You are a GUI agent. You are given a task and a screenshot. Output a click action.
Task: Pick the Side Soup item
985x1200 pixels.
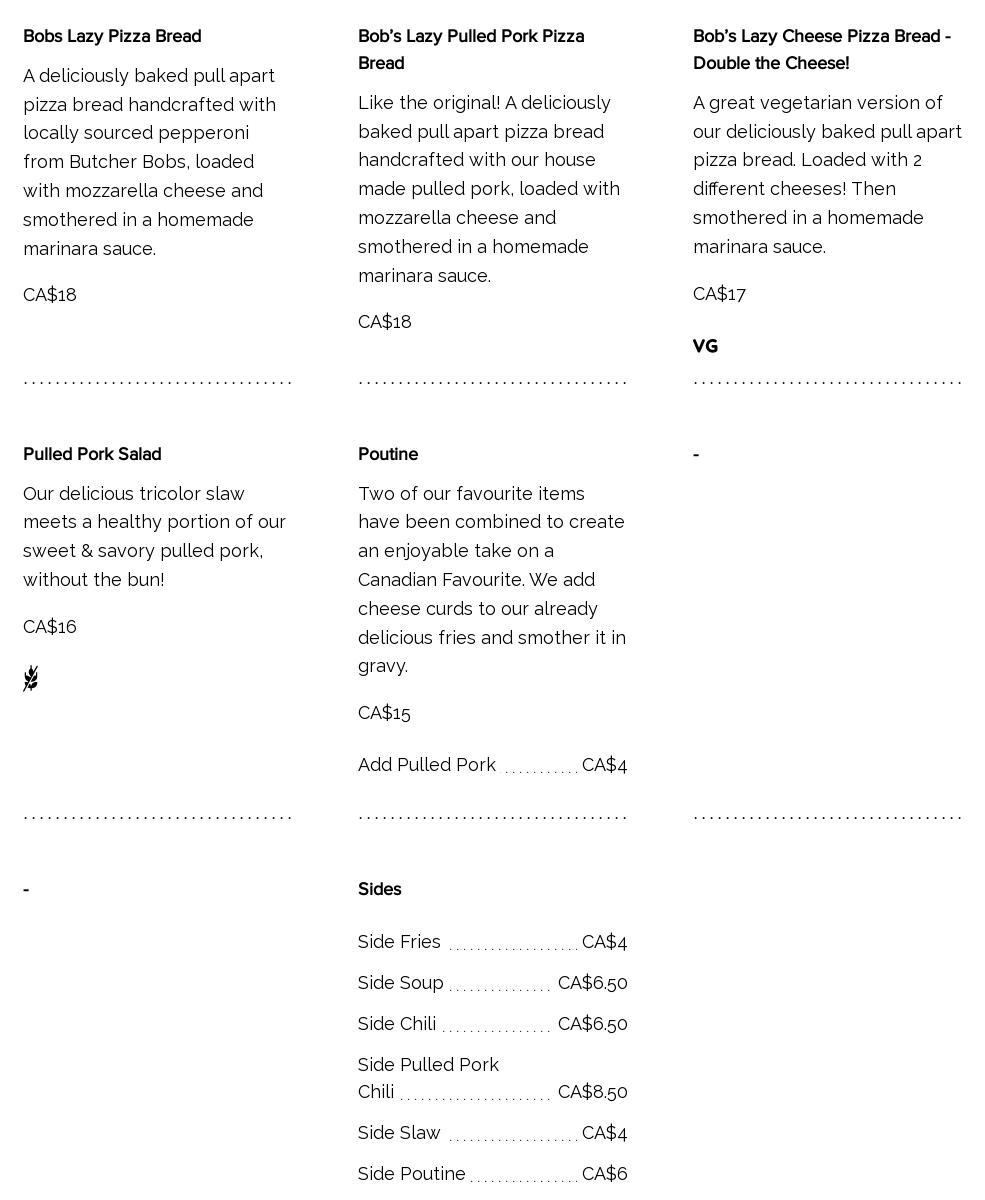(401, 983)
